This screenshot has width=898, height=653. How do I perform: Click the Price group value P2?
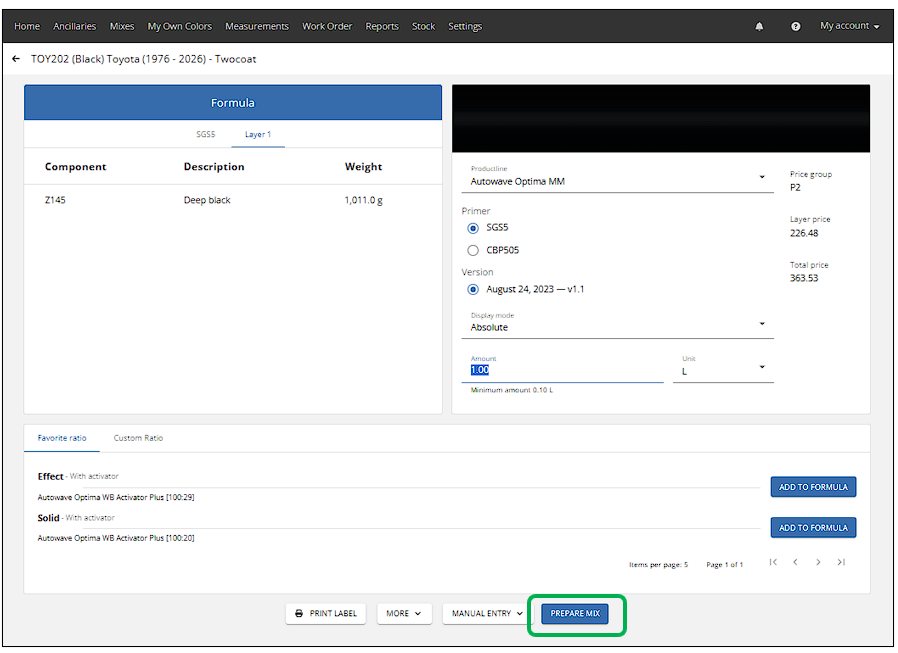[x=795, y=187]
